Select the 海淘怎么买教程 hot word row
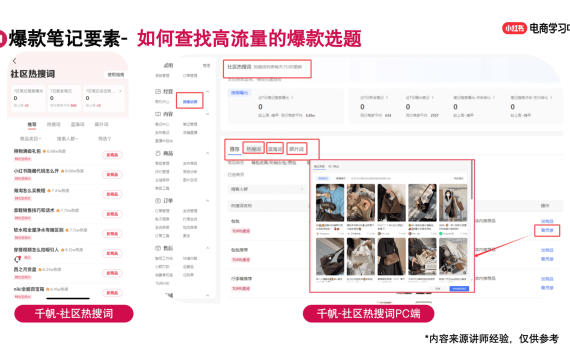 click(68, 194)
